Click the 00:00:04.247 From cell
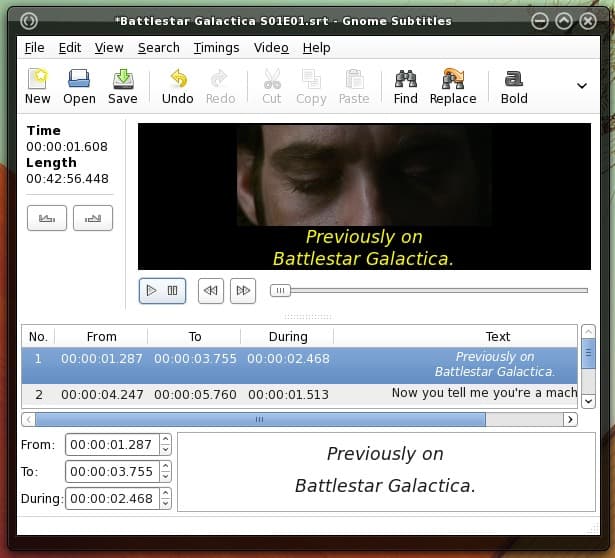 point(102,394)
